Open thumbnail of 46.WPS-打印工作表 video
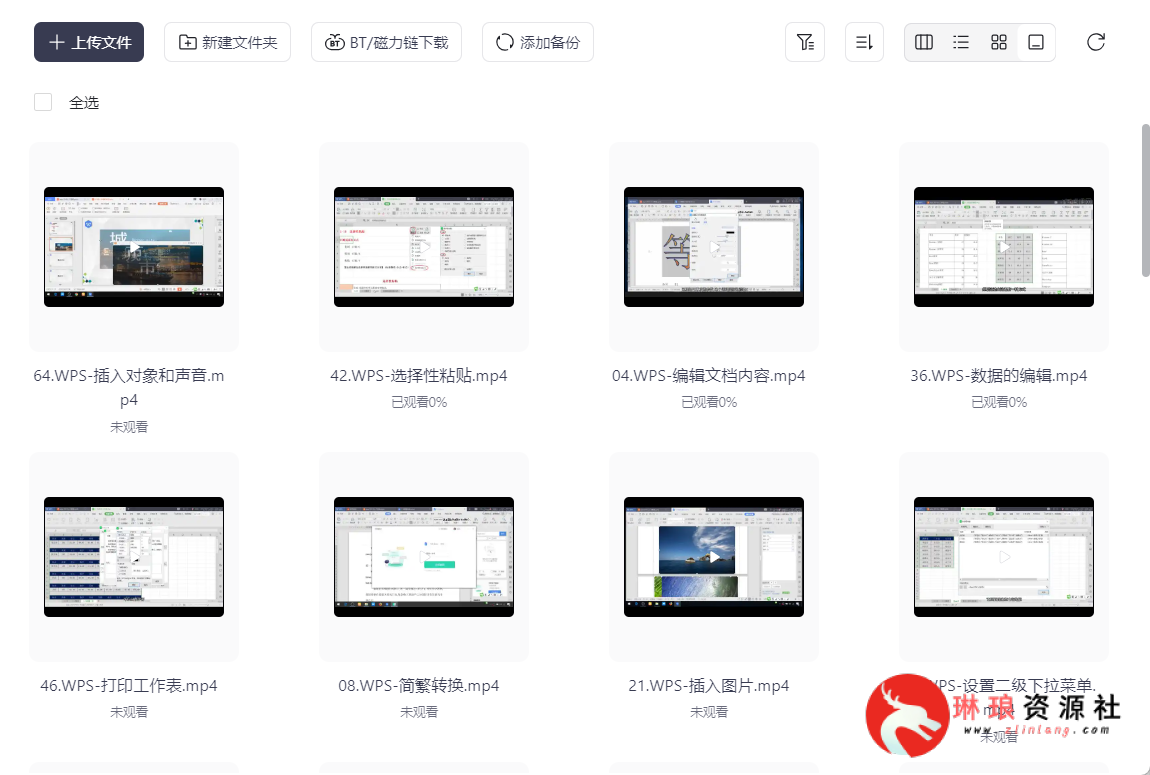The width and height of the screenshot is (1150, 775). pos(133,557)
